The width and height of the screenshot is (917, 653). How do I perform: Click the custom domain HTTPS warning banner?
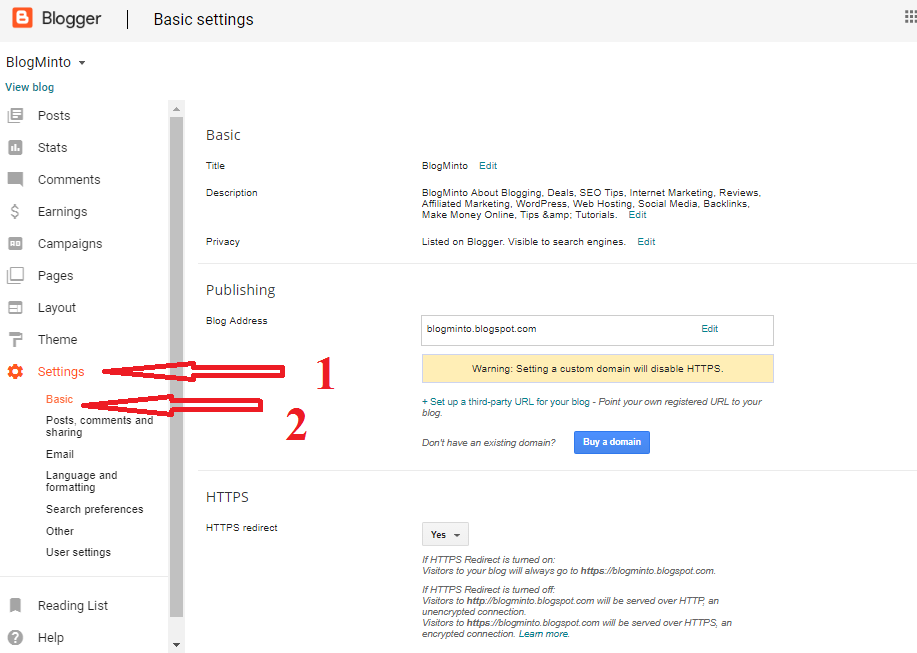pyautogui.click(x=597, y=368)
